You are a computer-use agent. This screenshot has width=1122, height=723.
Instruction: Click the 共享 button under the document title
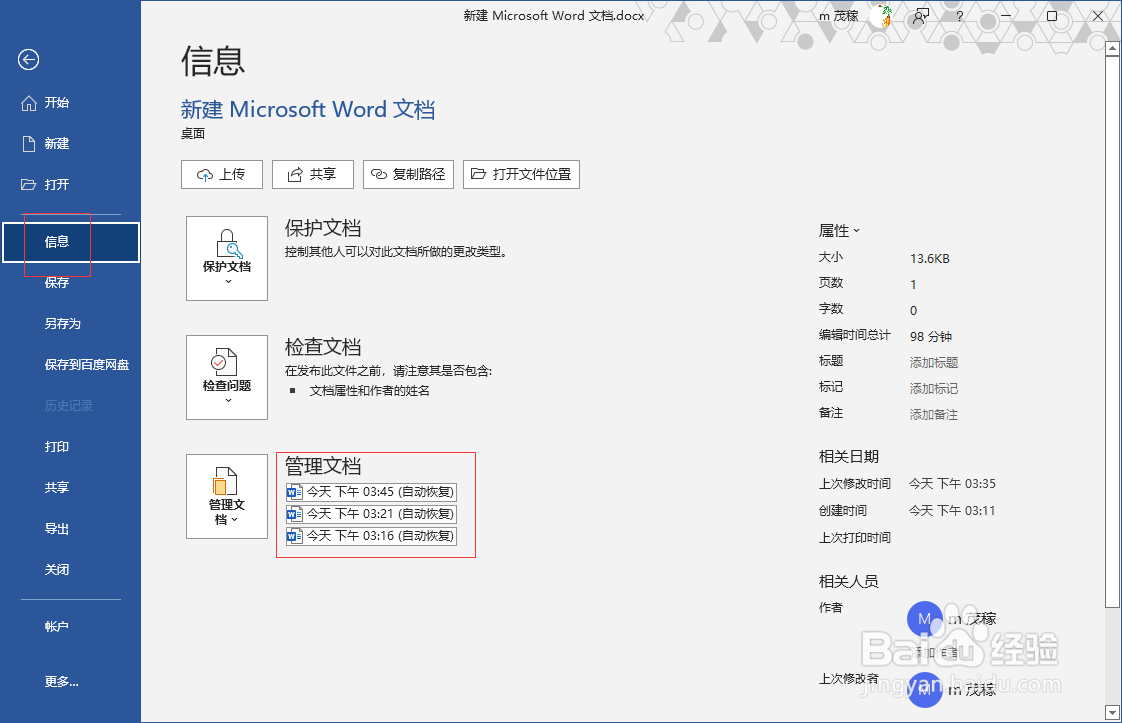click(313, 175)
